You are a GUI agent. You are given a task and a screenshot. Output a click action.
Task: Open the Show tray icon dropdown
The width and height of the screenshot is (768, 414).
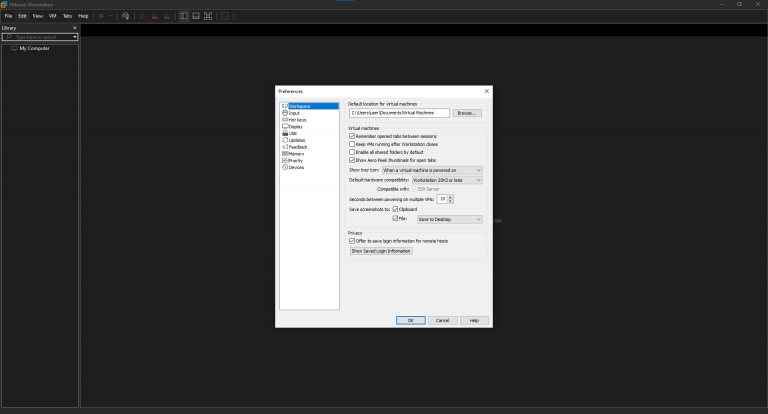432,170
